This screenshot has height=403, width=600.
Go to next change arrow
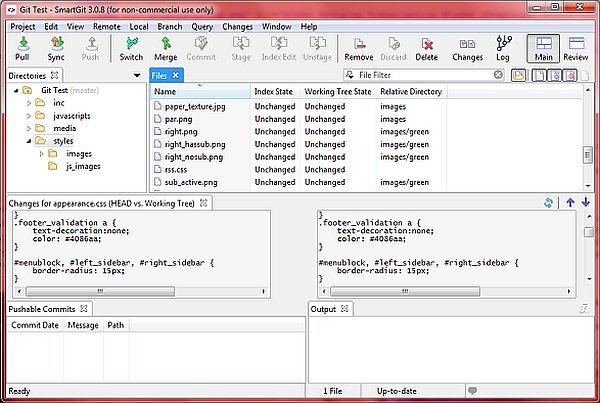coord(585,202)
